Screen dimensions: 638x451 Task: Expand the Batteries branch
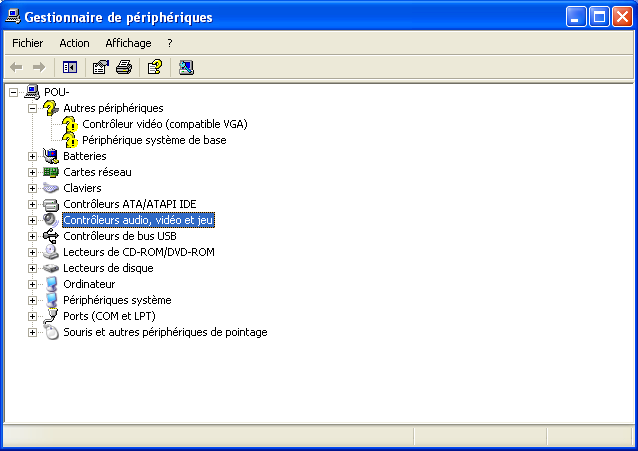(x=33, y=156)
